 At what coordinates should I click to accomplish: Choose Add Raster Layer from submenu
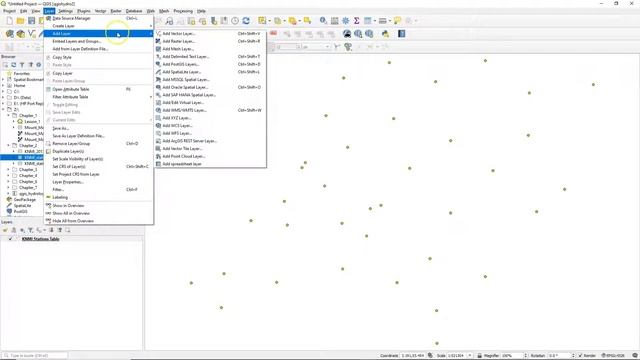211,41
